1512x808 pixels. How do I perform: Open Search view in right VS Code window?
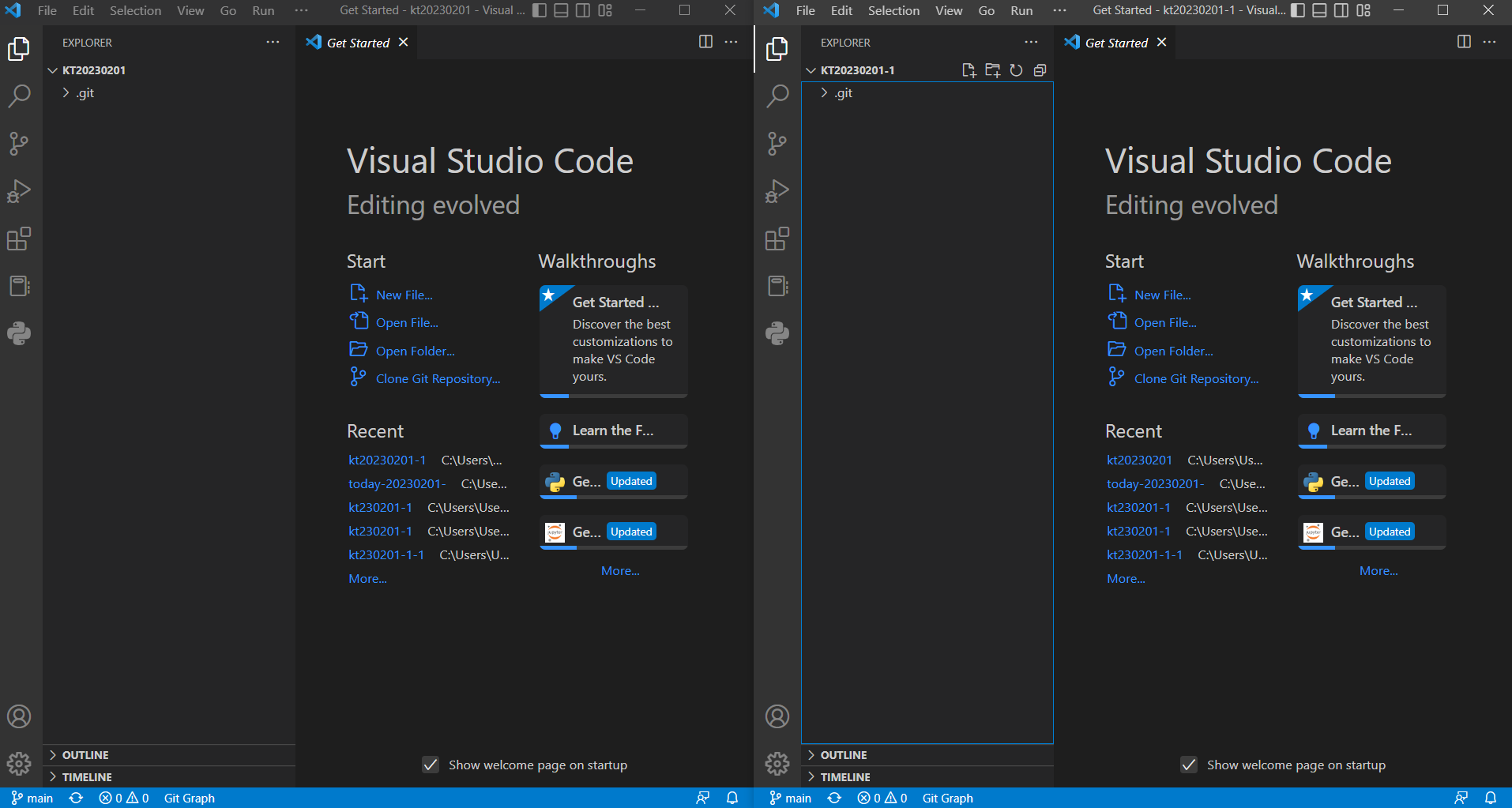[777, 96]
